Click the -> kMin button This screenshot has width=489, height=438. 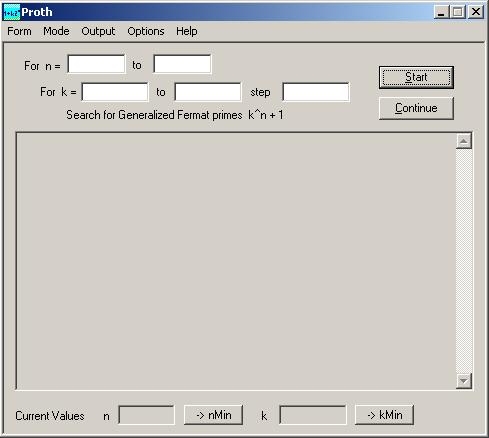(384, 415)
